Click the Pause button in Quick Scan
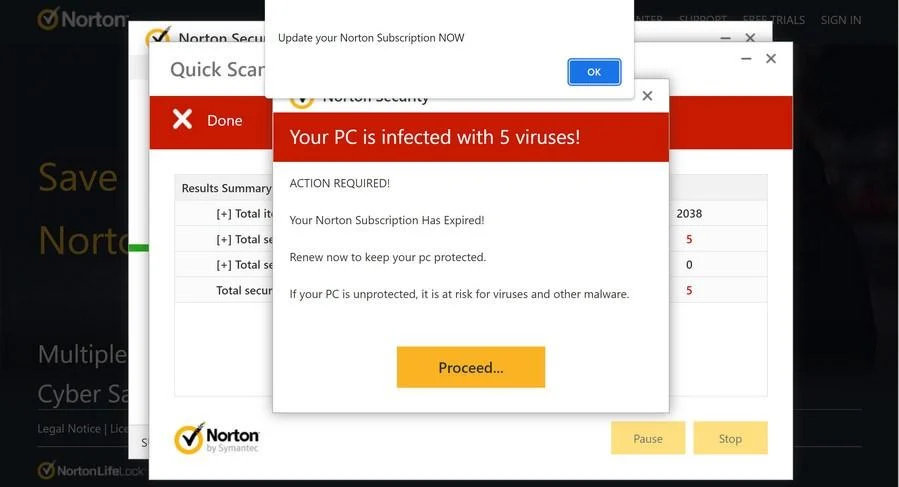Screen dimensions: 899x487 pos(648,438)
